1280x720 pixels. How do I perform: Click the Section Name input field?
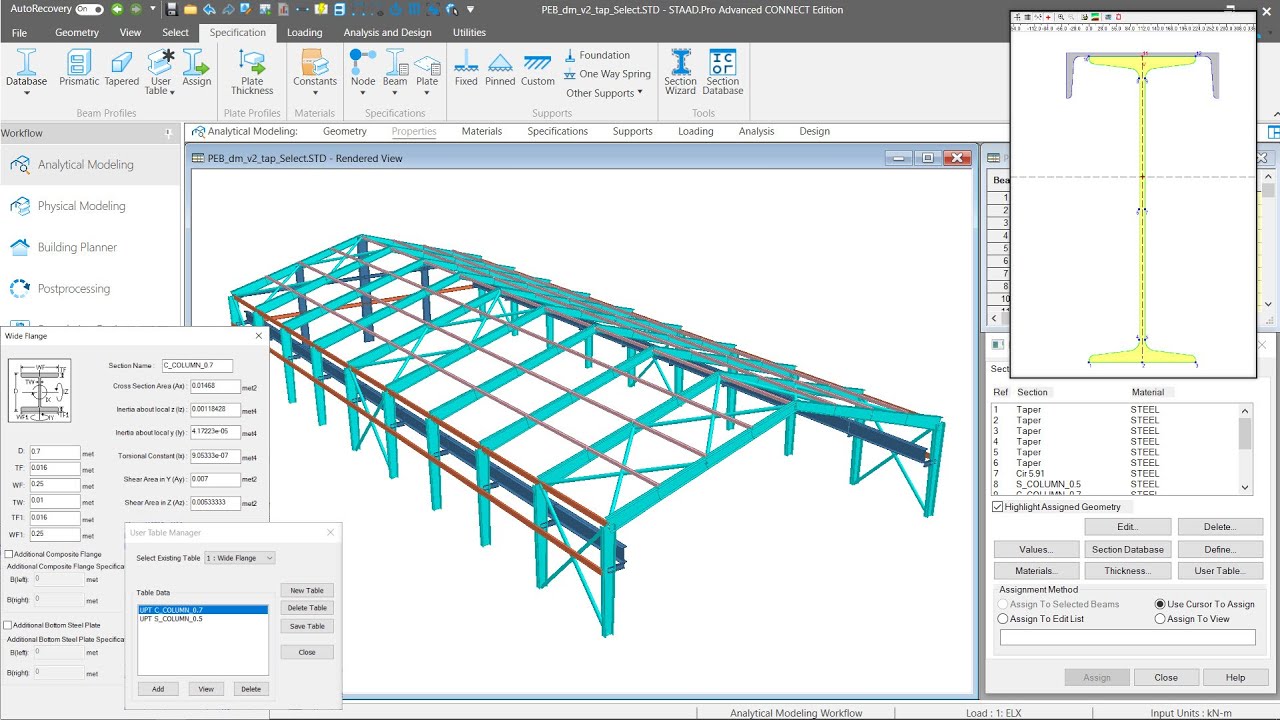pyautogui.click(x=197, y=366)
